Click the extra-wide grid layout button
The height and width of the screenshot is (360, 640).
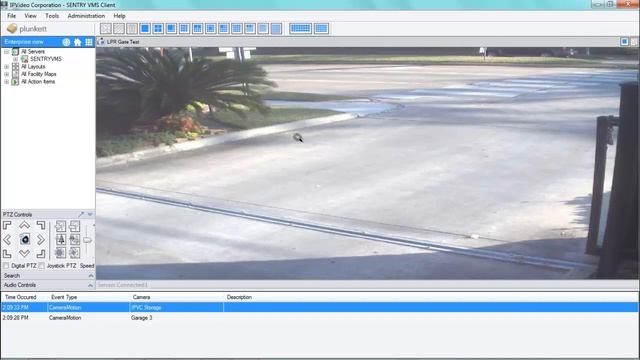300,29
